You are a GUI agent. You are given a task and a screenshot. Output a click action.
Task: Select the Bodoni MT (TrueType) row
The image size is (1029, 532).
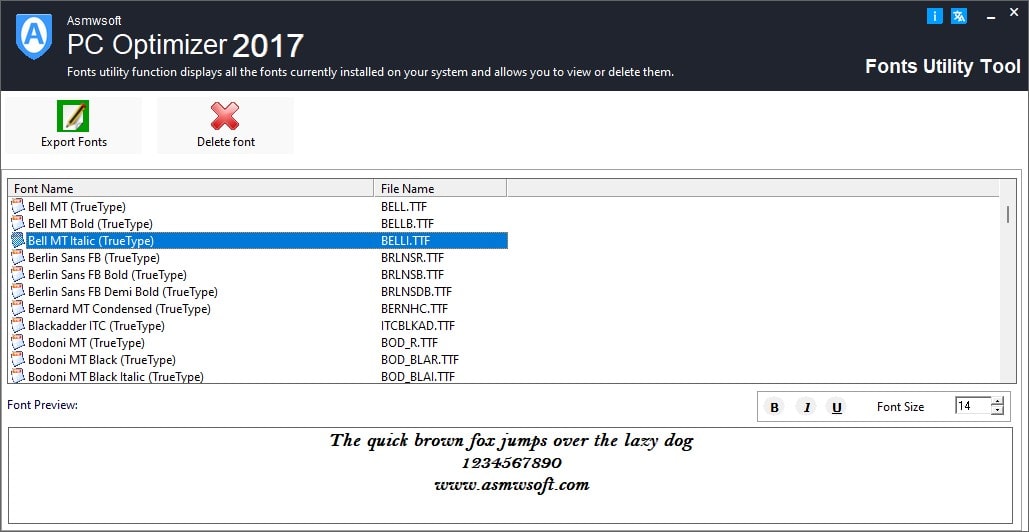pos(259,343)
